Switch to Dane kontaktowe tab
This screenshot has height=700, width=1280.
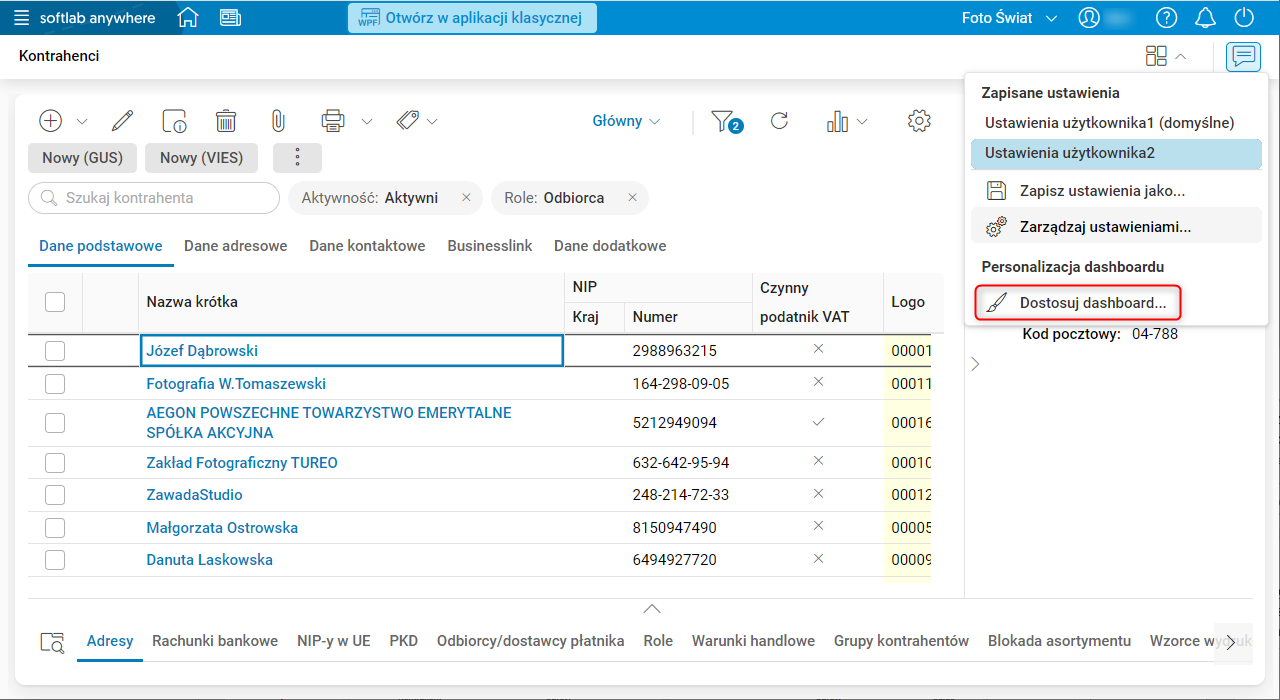point(367,246)
